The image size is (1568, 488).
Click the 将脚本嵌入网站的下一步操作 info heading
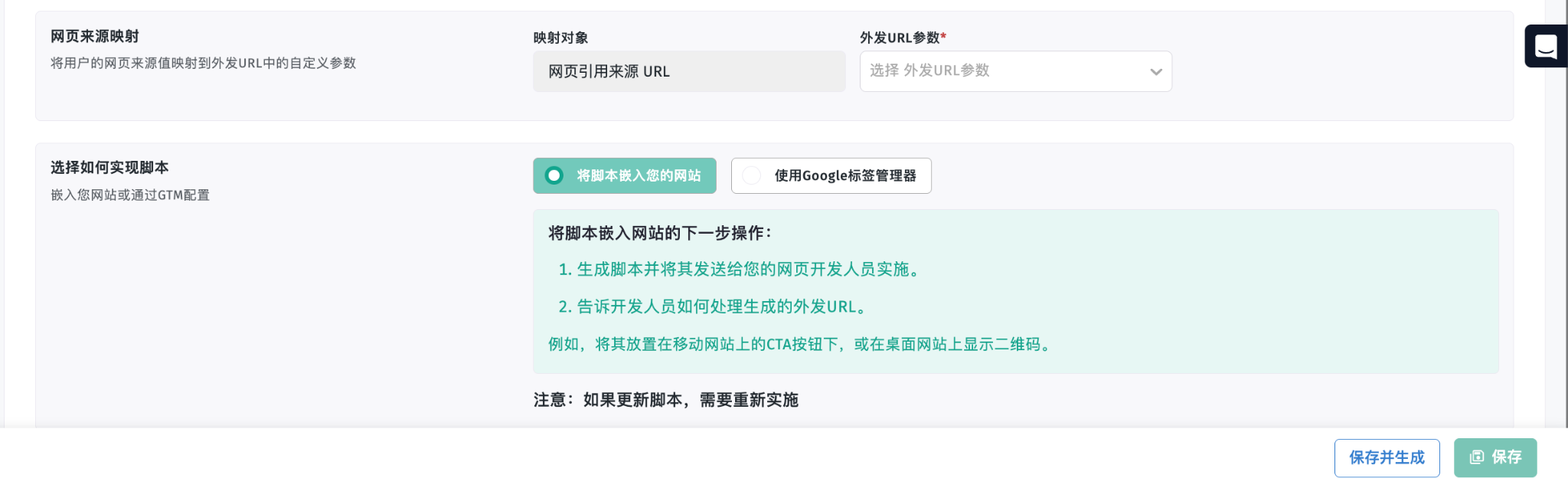(660, 233)
